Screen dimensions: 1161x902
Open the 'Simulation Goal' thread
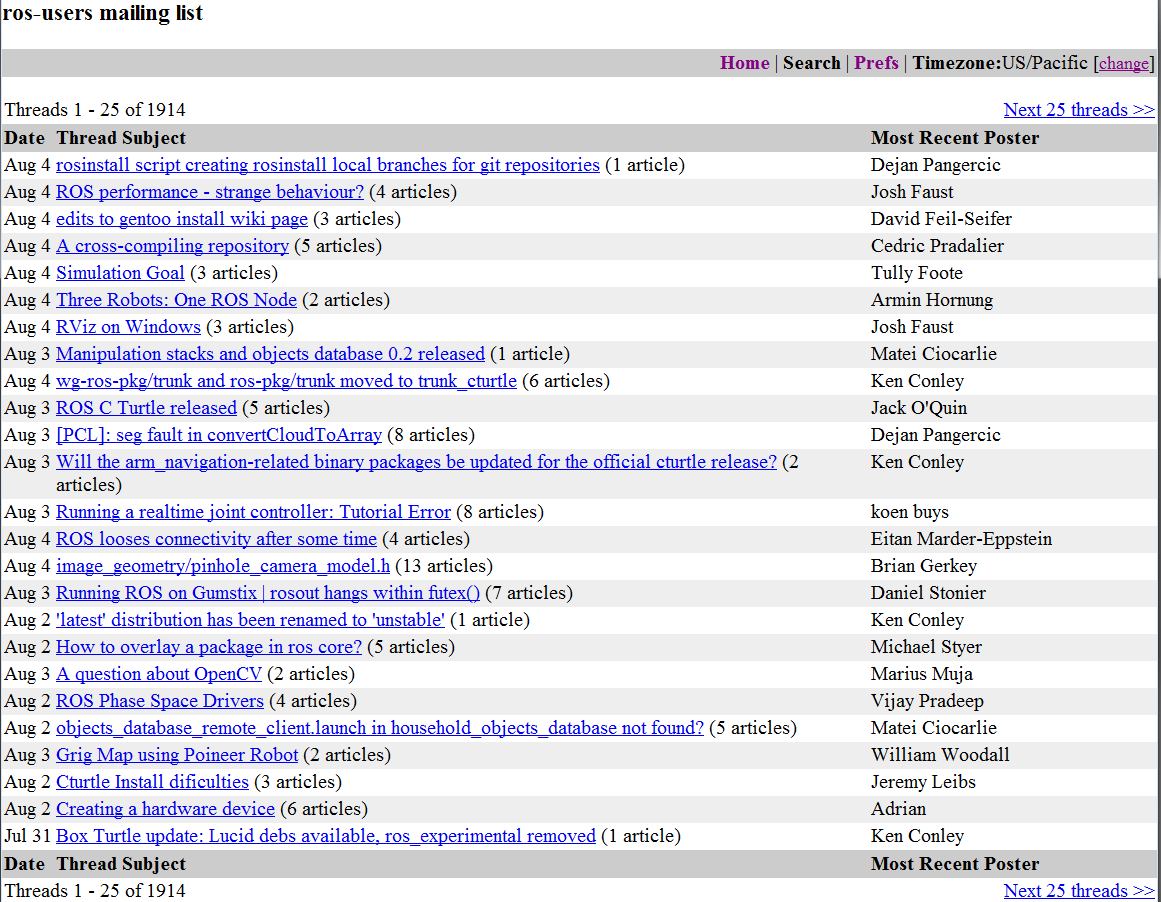(x=120, y=273)
